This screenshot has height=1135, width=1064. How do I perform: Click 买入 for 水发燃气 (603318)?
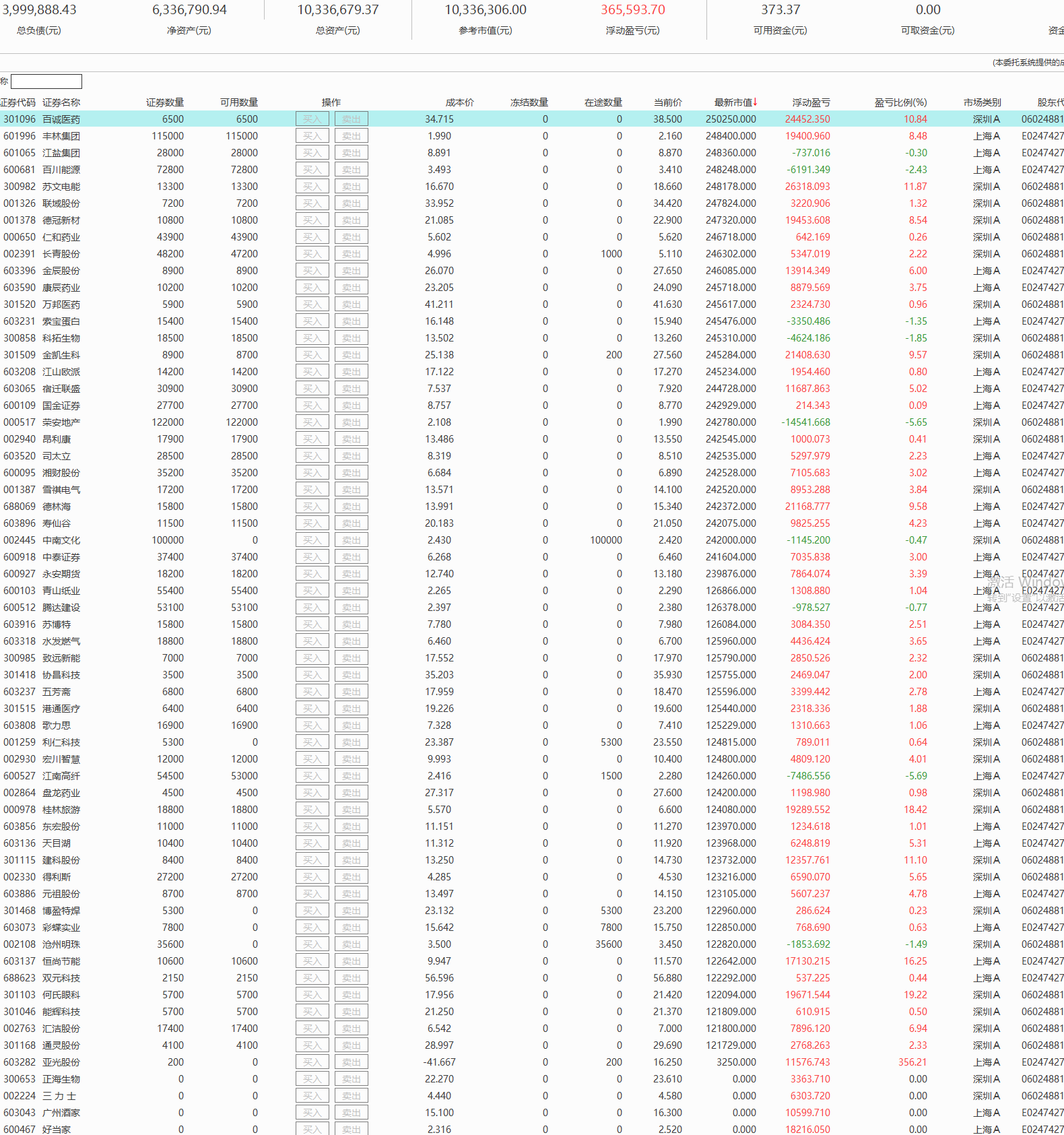(312, 641)
